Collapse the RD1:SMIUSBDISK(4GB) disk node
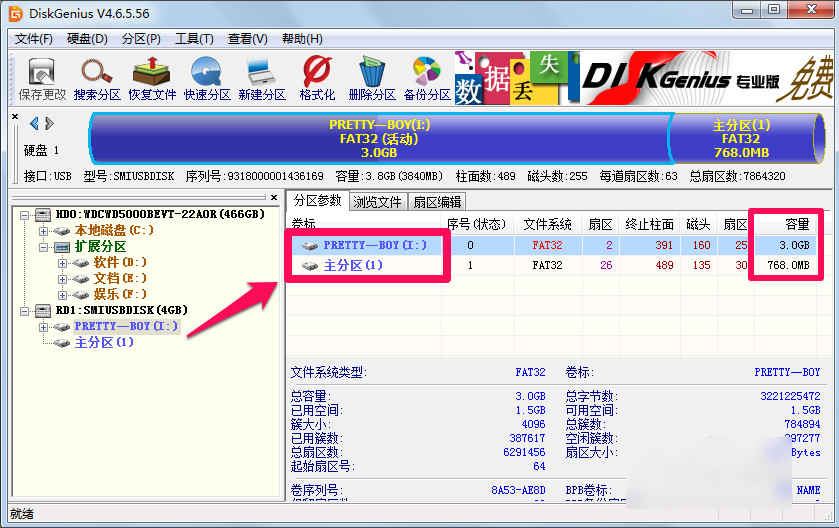The width and height of the screenshot is (839, 528). 24,310
